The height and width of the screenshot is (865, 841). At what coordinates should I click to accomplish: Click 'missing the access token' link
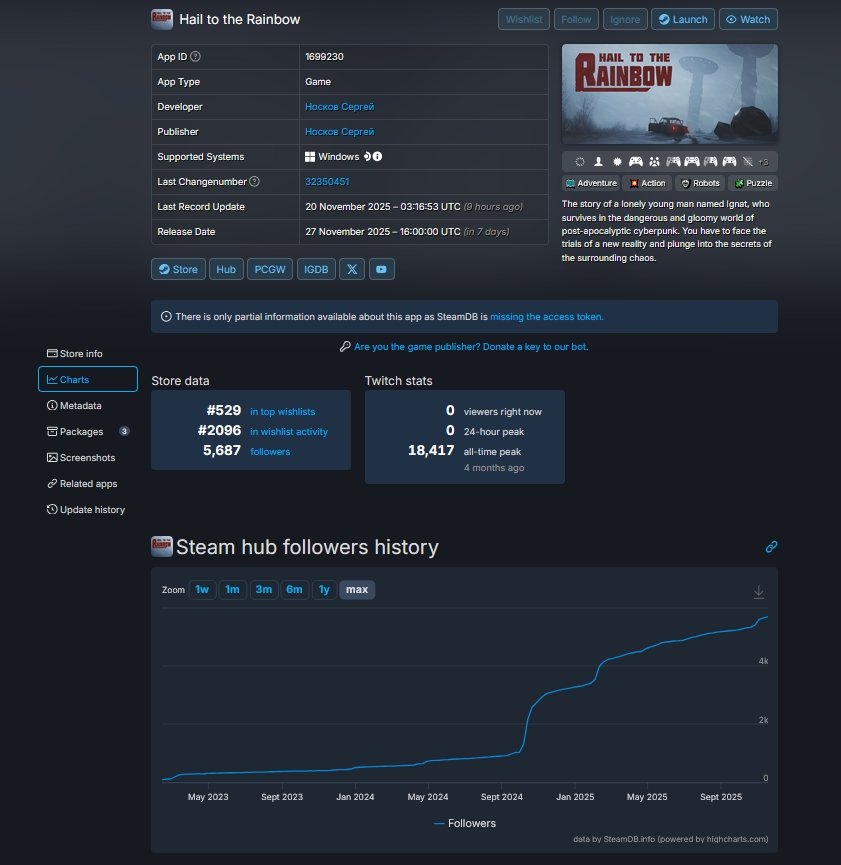coord(547,317)
